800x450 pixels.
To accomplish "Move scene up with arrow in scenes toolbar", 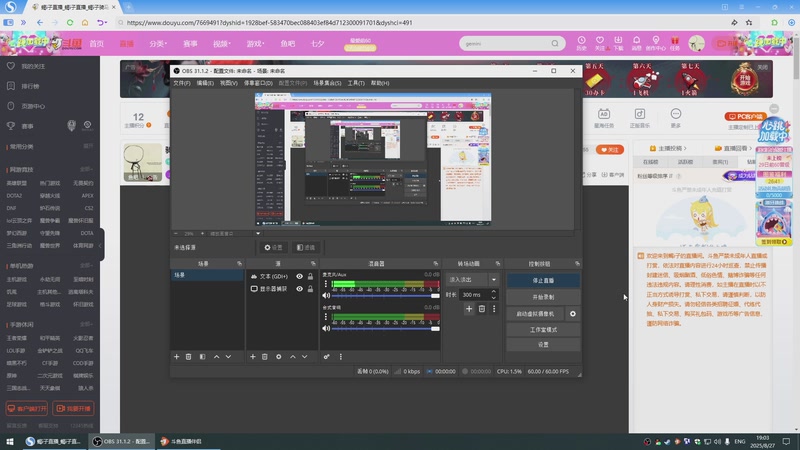I will (216, 357).
